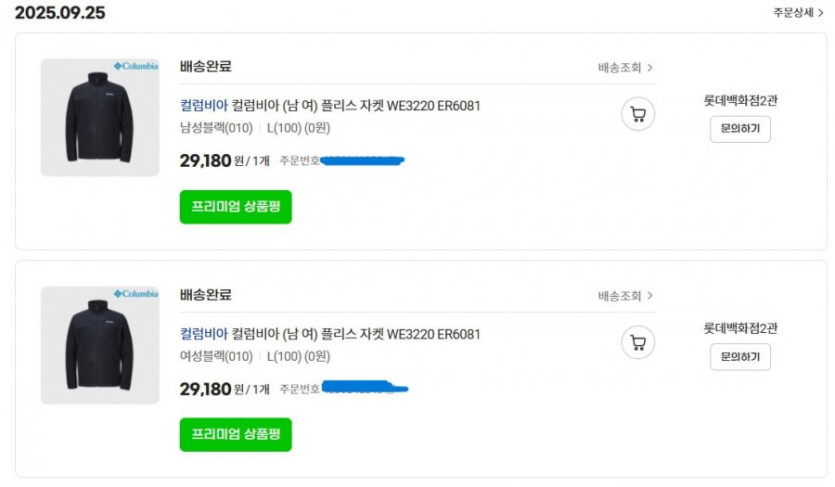Write 프리미엄 상품평 for 여성블랙 jacket
835x487 pixels.
[x=235, y=434]
